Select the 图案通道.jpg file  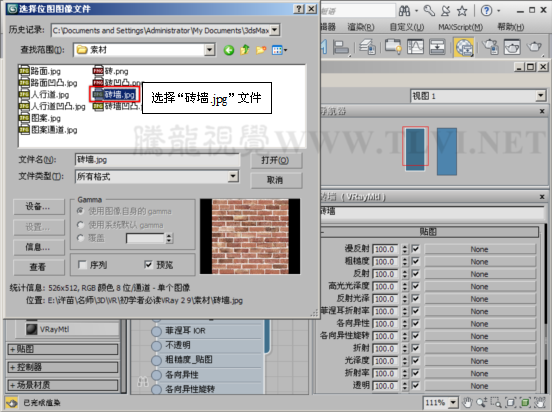click(x=48, y=130)
